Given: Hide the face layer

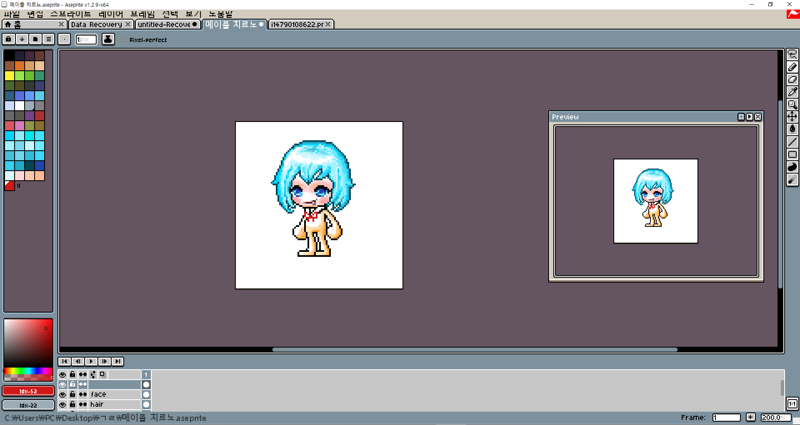Looking at the screenshot, I should point(63,394).
